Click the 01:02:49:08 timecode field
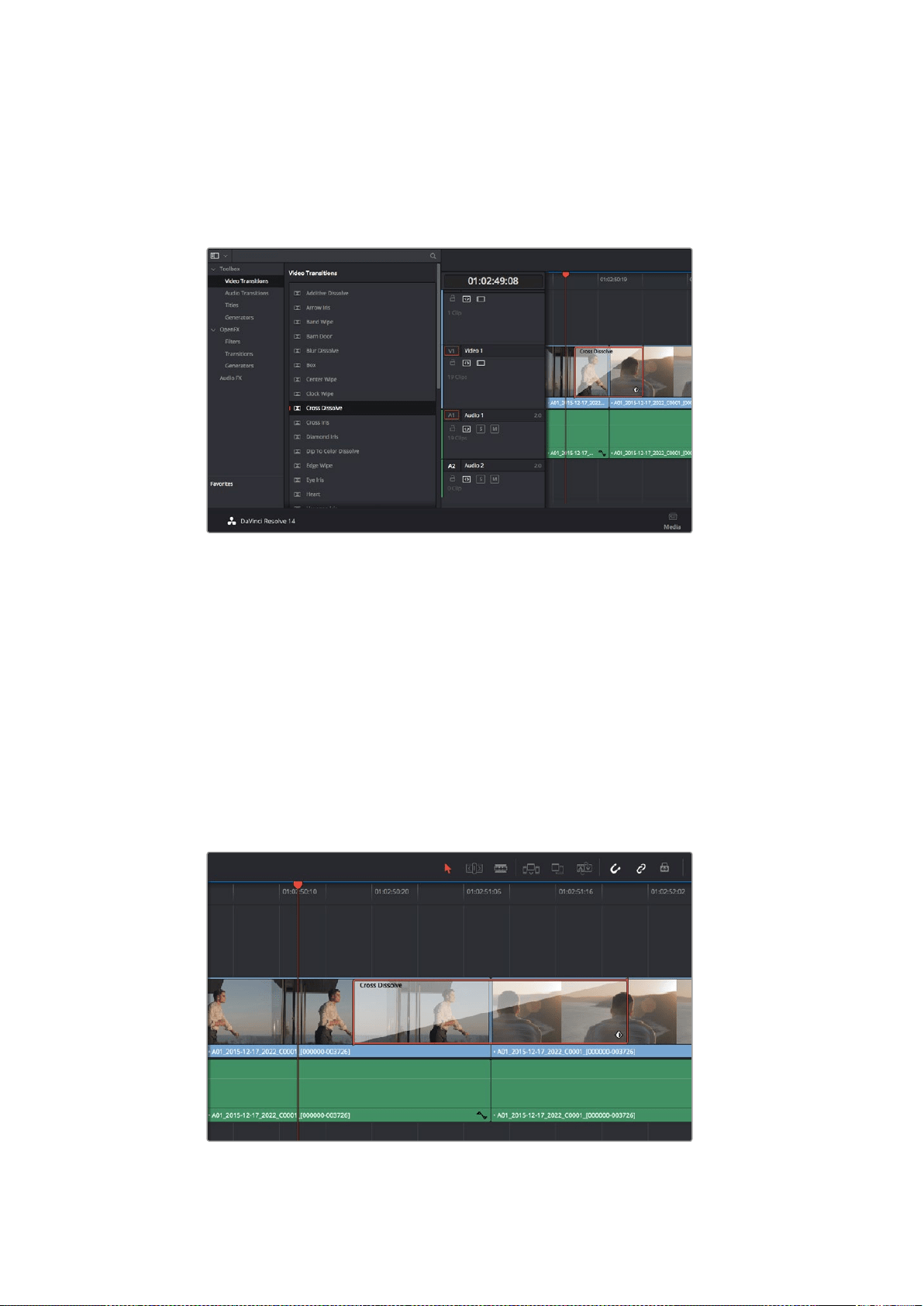924x1306 pixels. 493,281
